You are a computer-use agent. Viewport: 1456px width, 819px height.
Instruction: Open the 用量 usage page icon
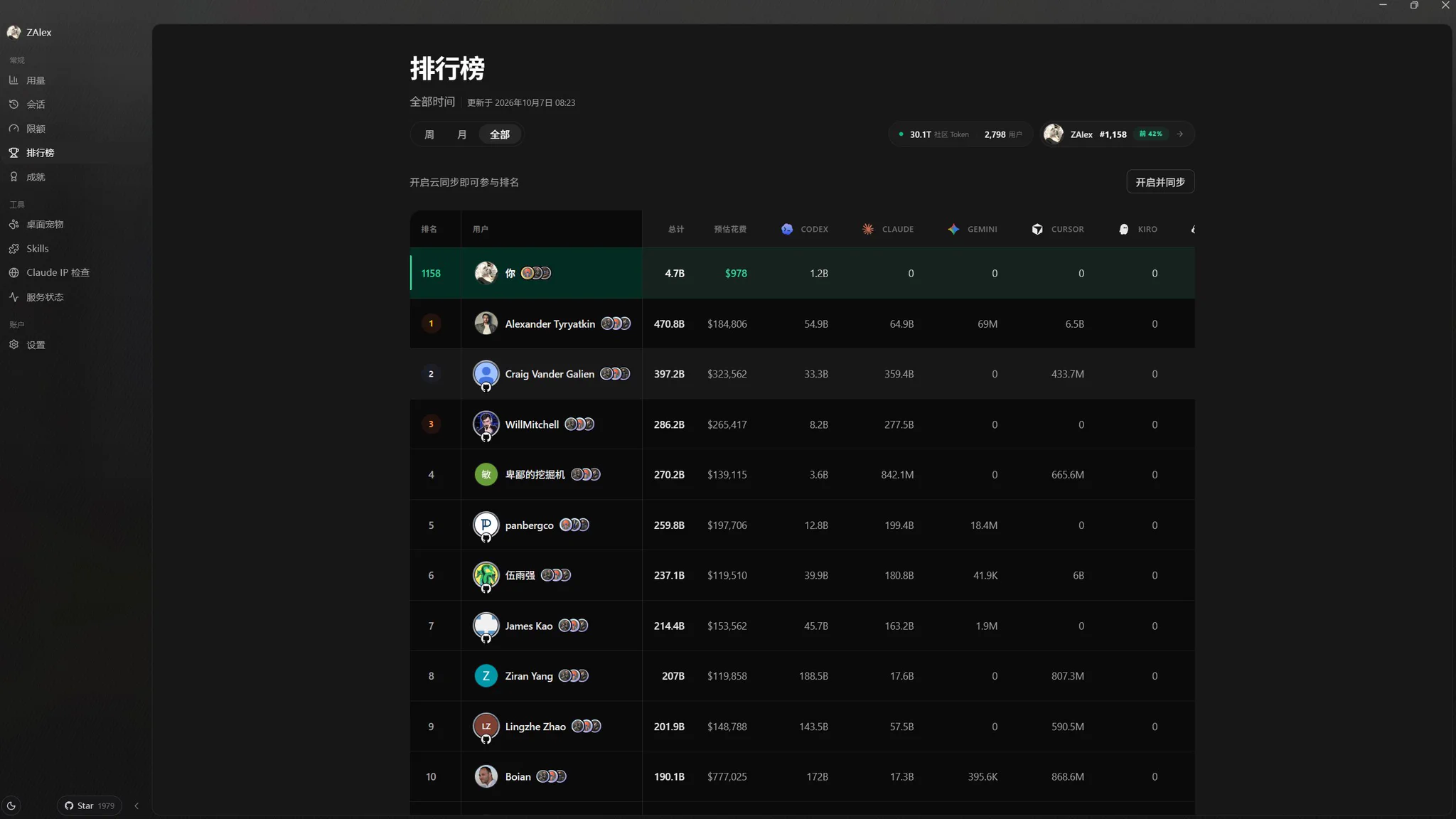click(14, 80)
